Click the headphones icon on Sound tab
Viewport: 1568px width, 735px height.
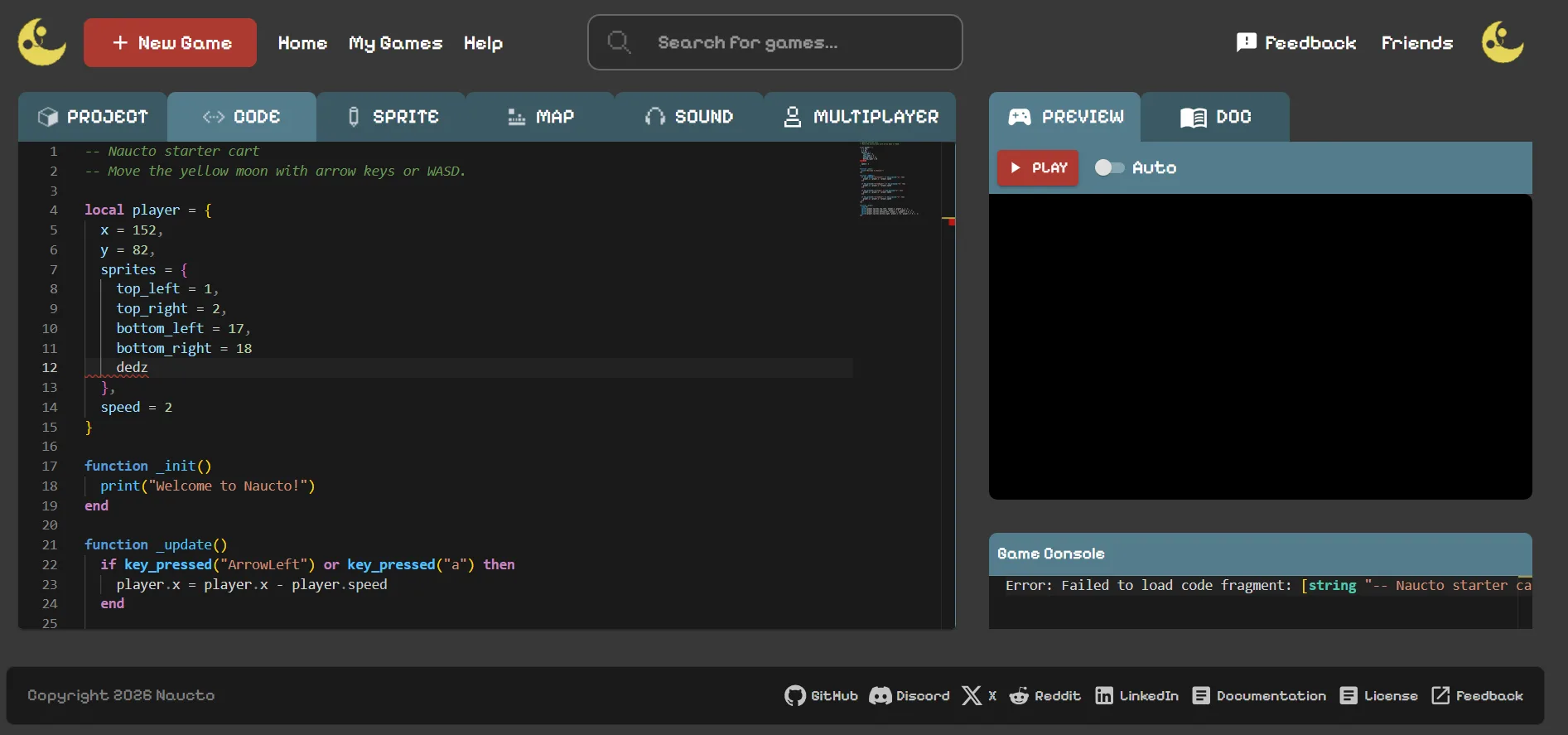[x=655, y=117]
